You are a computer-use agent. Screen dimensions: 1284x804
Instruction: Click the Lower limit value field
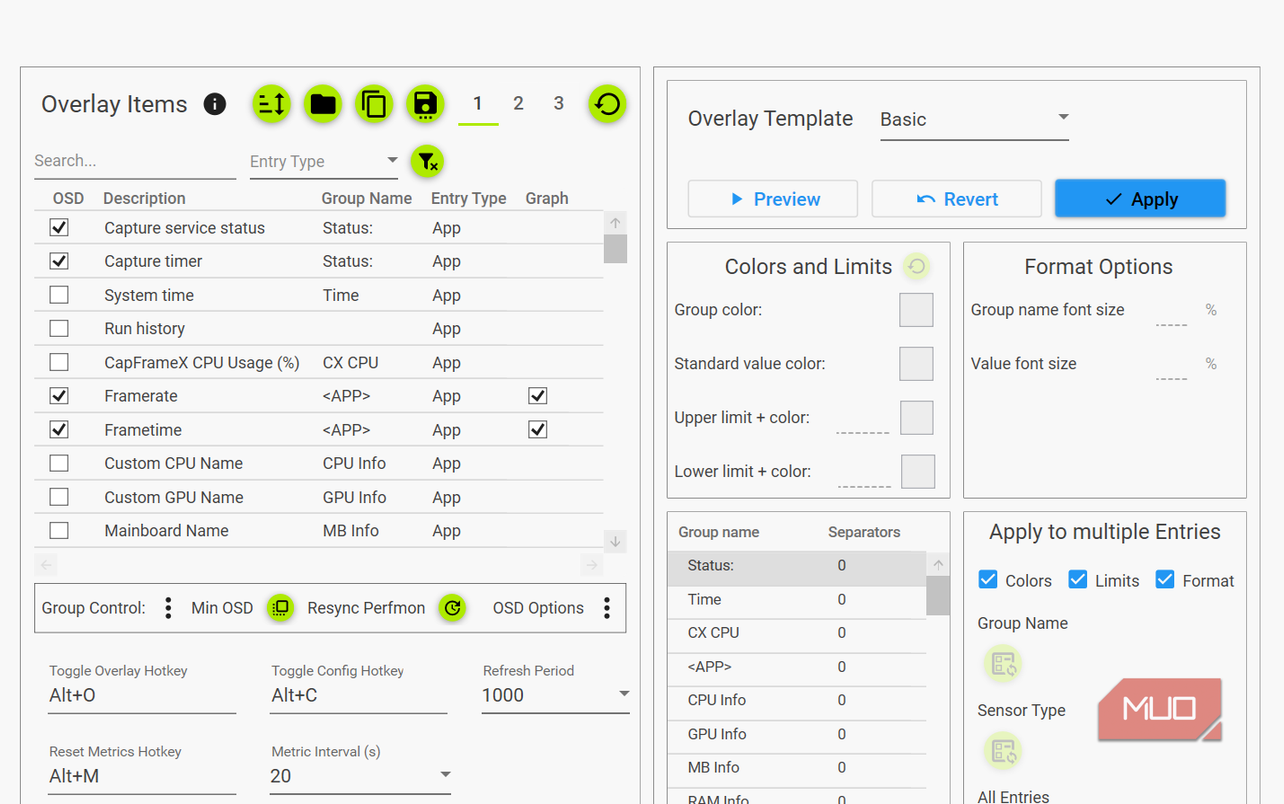[864, 475]
